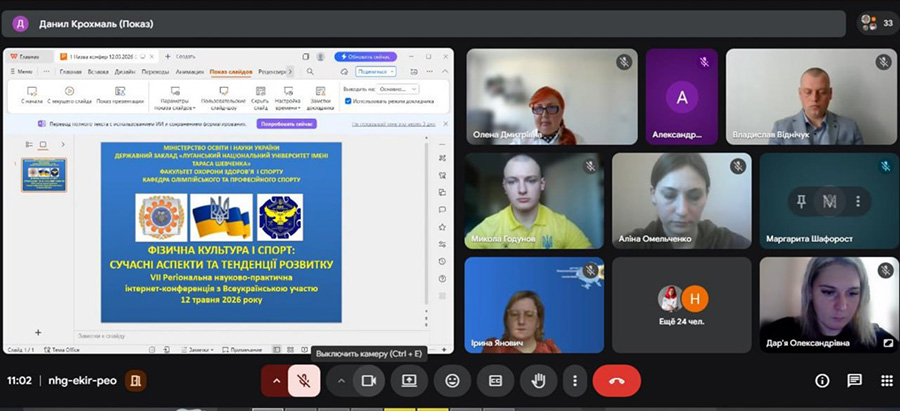The width and height of the screenshot is (900, 411).
Task: Expand more ribbon tabs chevron after Рецензир
Action: tap(290, 72)
